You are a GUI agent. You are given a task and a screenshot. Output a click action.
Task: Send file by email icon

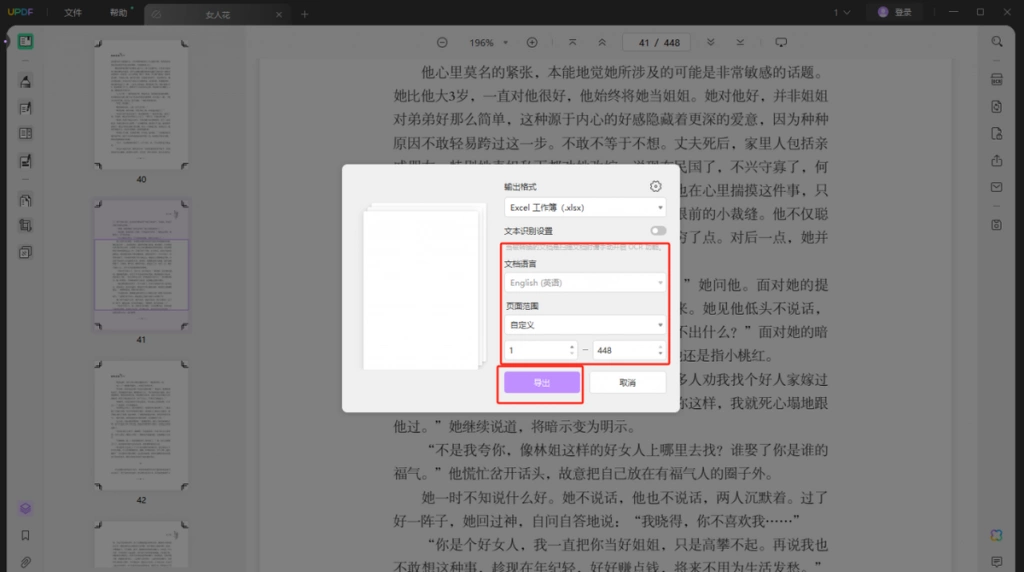(997, 187)
